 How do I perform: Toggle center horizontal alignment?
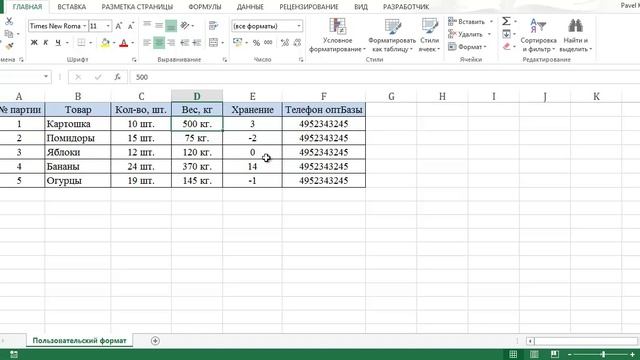[159, 42]
